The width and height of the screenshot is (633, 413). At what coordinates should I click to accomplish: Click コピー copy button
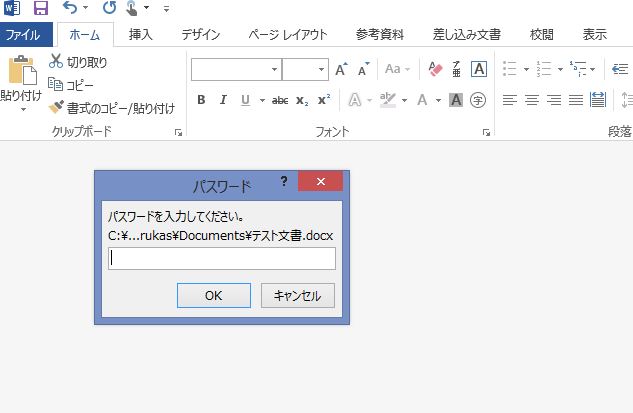click(x=71, y=85)
